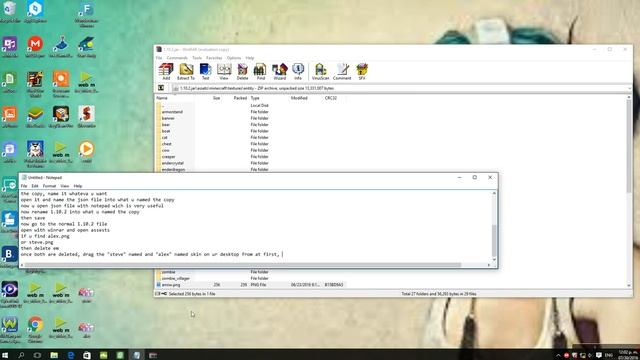640x360 pixels.
Task: Open Notepad Edit menu
Action: coord(35,186)
